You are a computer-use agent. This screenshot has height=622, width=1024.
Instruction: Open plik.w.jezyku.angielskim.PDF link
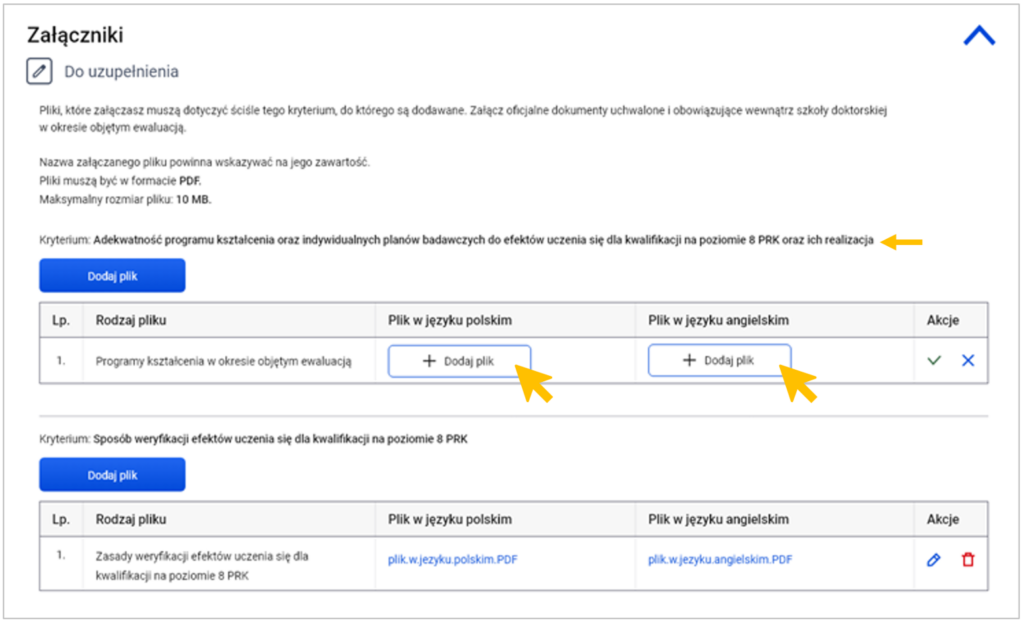[720, 559]
